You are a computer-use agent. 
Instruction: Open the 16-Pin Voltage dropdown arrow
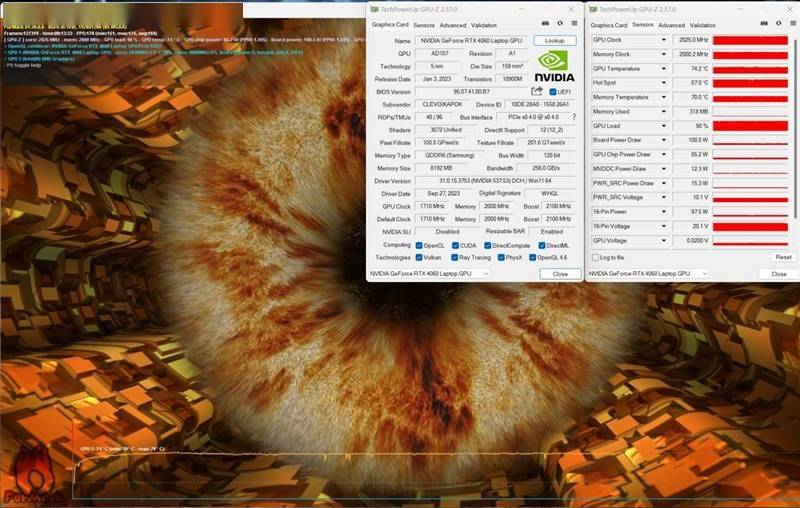[664, 226]
